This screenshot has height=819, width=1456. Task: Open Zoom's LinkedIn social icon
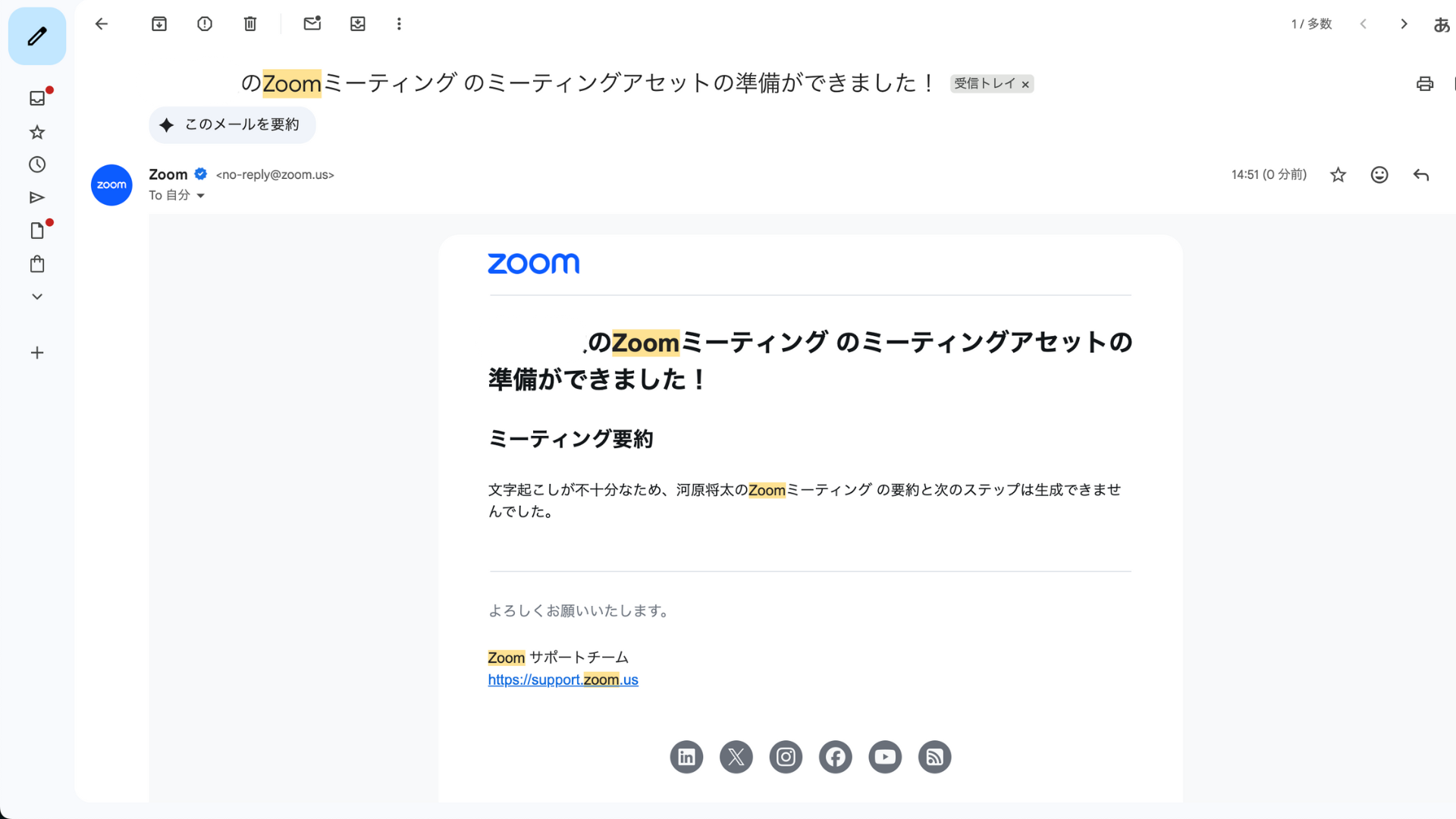click(x=686, y=757)
